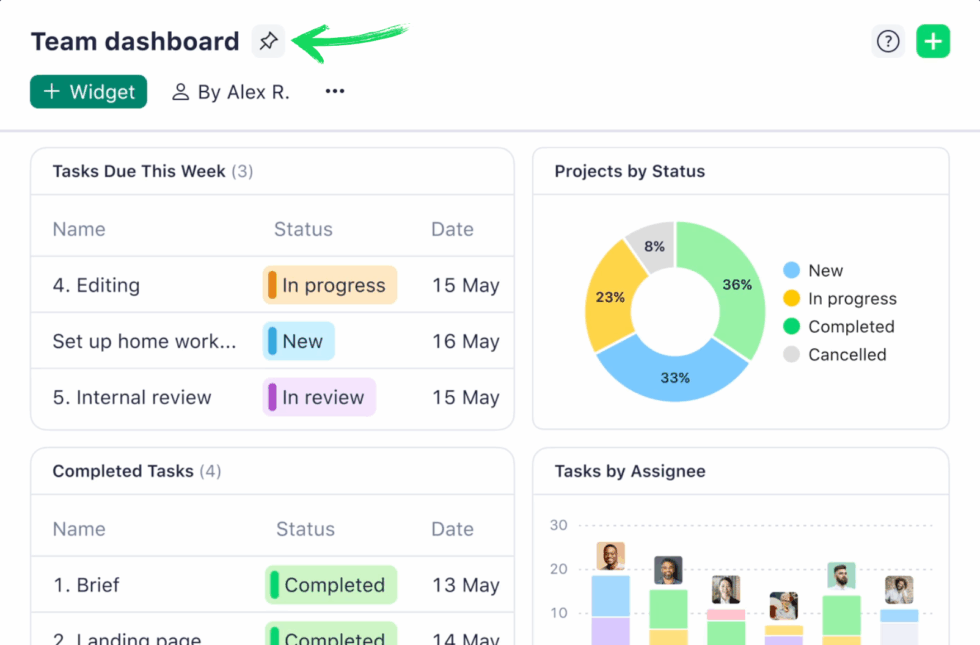Click the Completed pill on task 1. Brief

click(330, 585)
